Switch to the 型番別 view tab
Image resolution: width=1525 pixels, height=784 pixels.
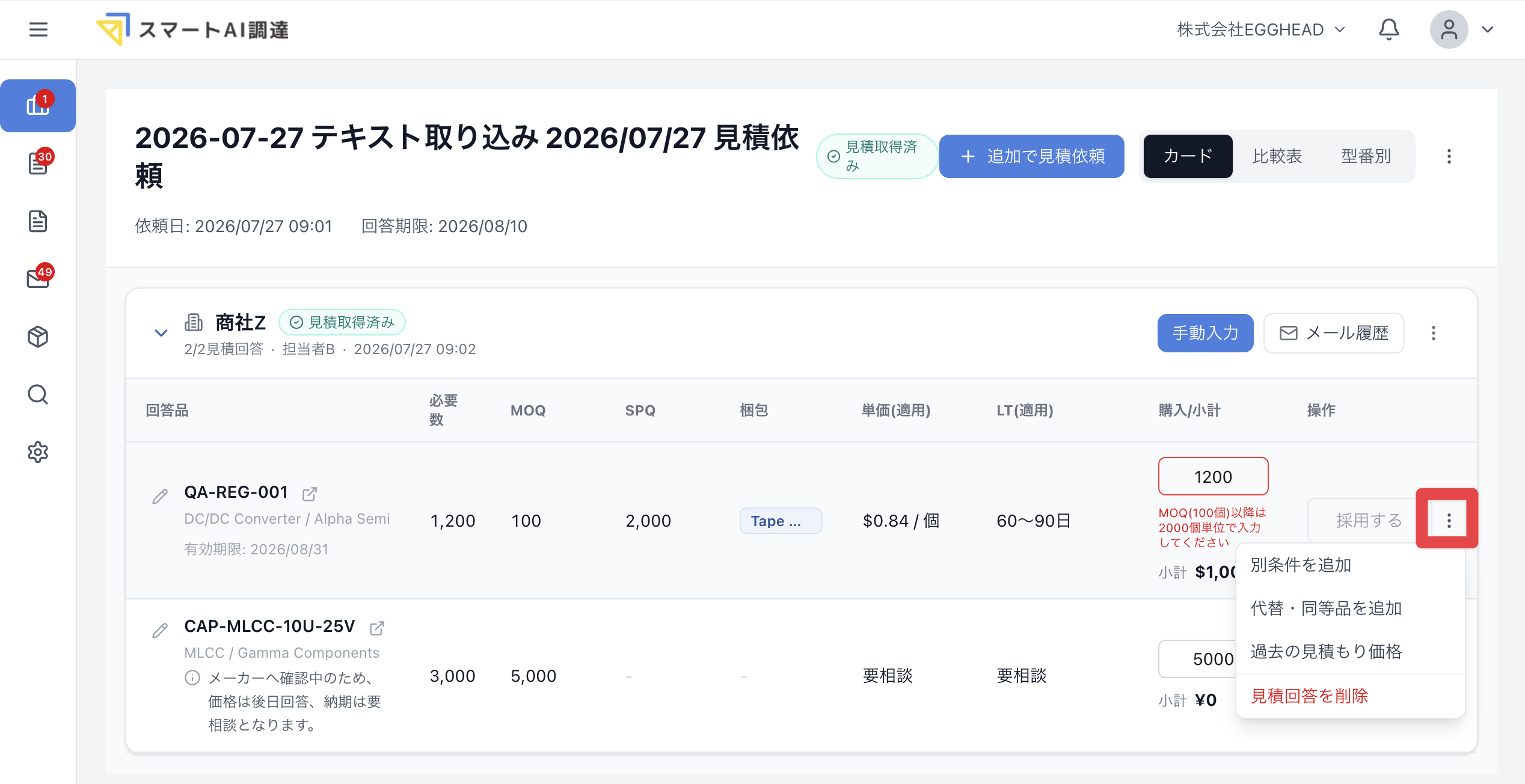point(1366,156)
